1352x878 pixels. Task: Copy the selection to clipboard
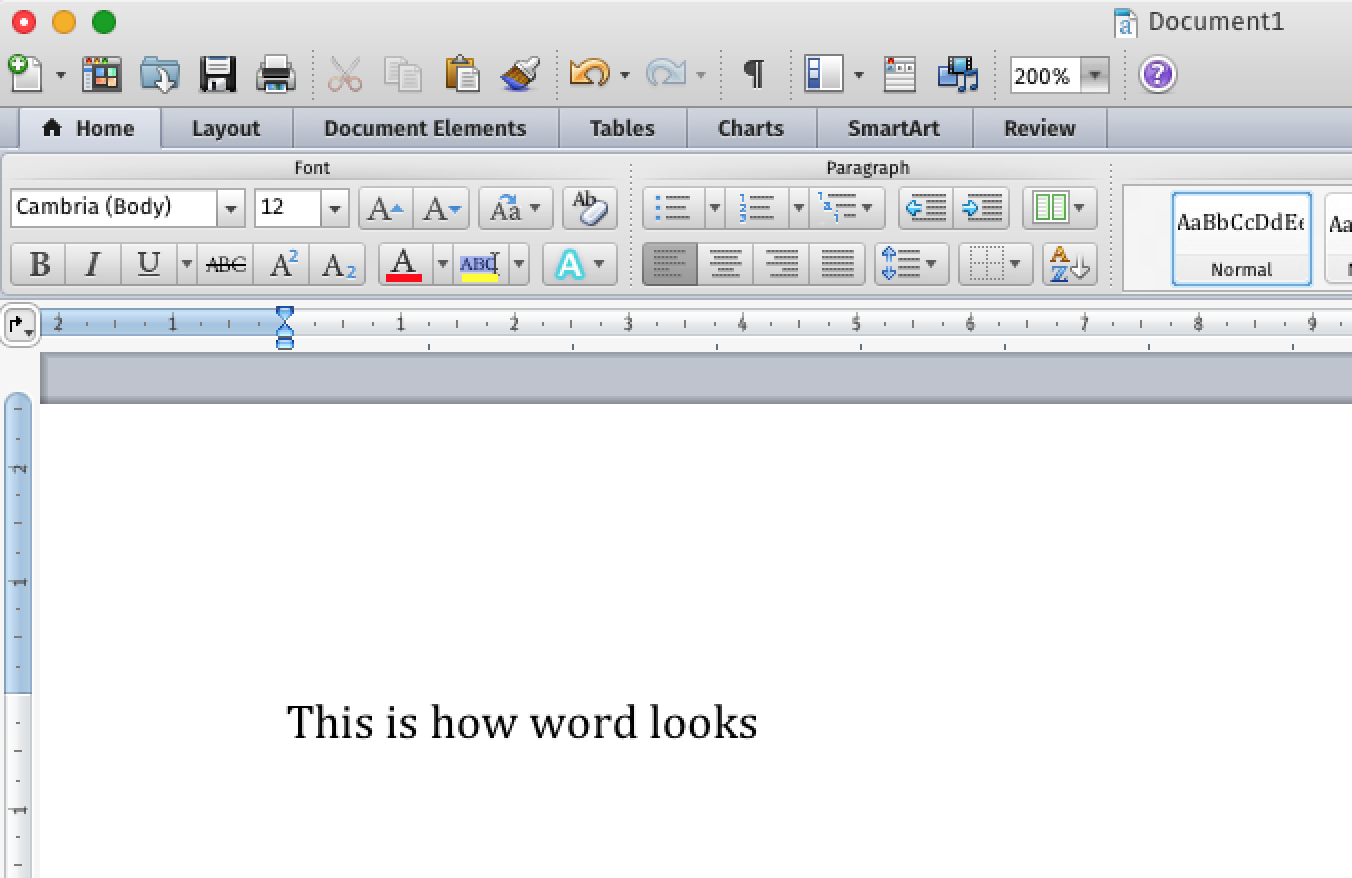403,74
